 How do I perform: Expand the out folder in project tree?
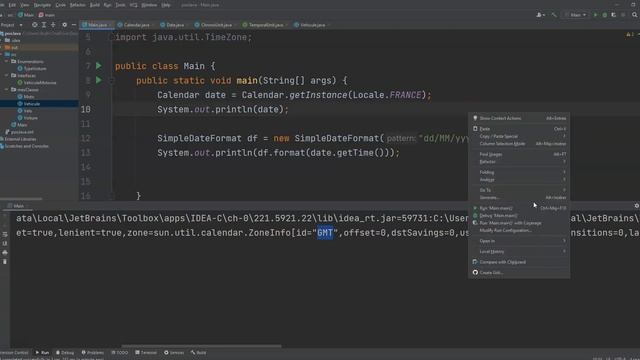[2, 47]
